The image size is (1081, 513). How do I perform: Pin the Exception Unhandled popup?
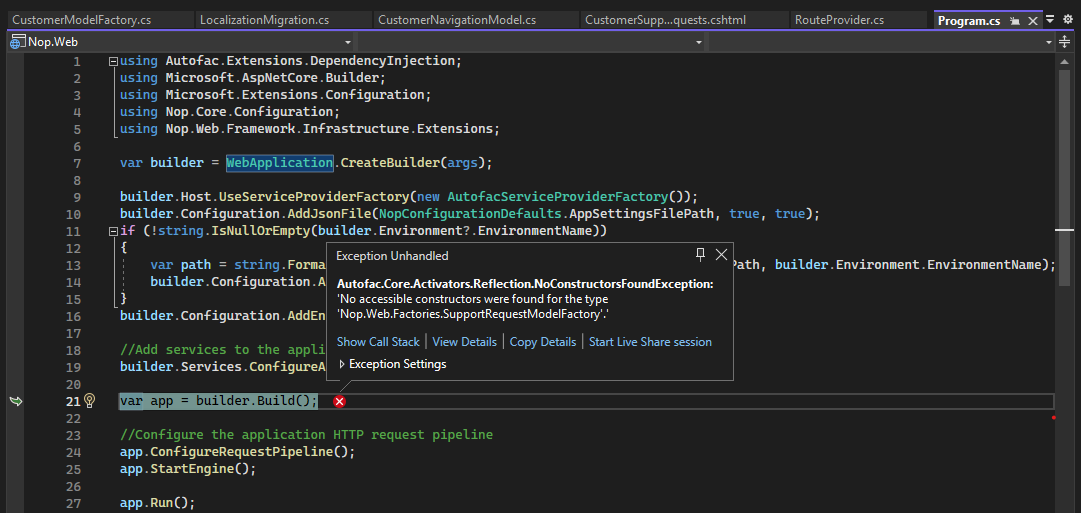[700, 255]
